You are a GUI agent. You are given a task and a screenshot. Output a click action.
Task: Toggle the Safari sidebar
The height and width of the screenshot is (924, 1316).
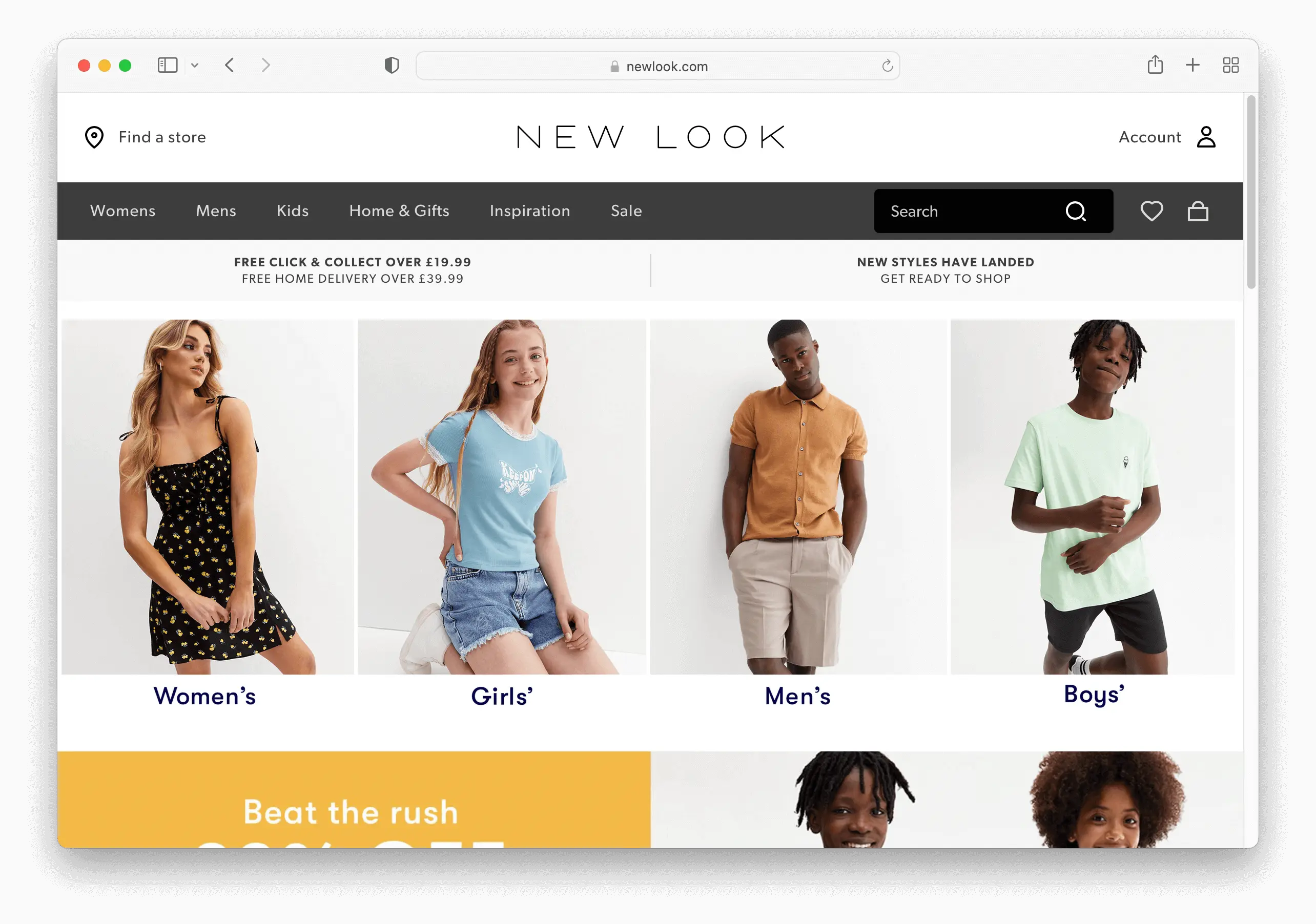pyautogui.click(x=168, y=65)
